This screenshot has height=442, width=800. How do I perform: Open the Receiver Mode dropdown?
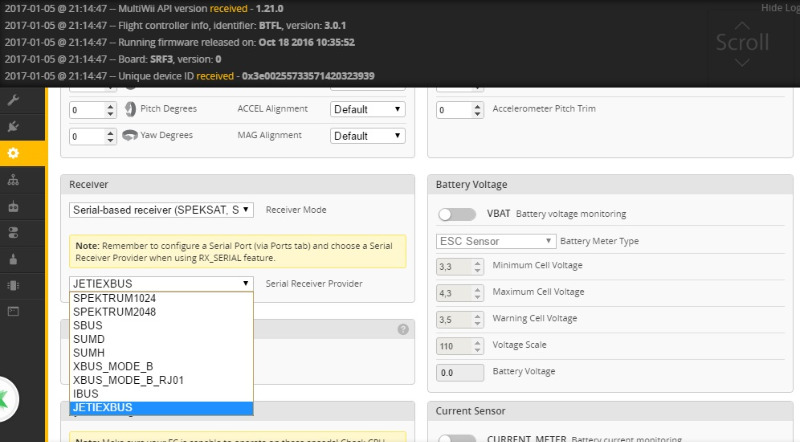coord(161,210)
